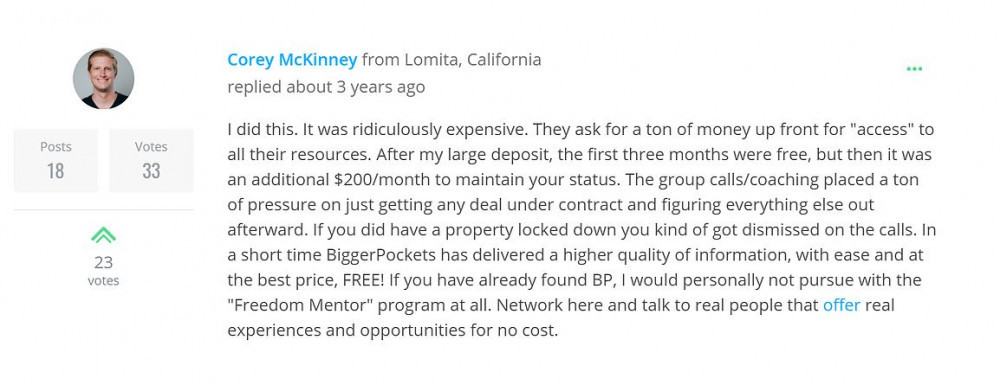Click the "23 votes" count under the arrow
Viewport: 1000px width, 384px height.
103,270
